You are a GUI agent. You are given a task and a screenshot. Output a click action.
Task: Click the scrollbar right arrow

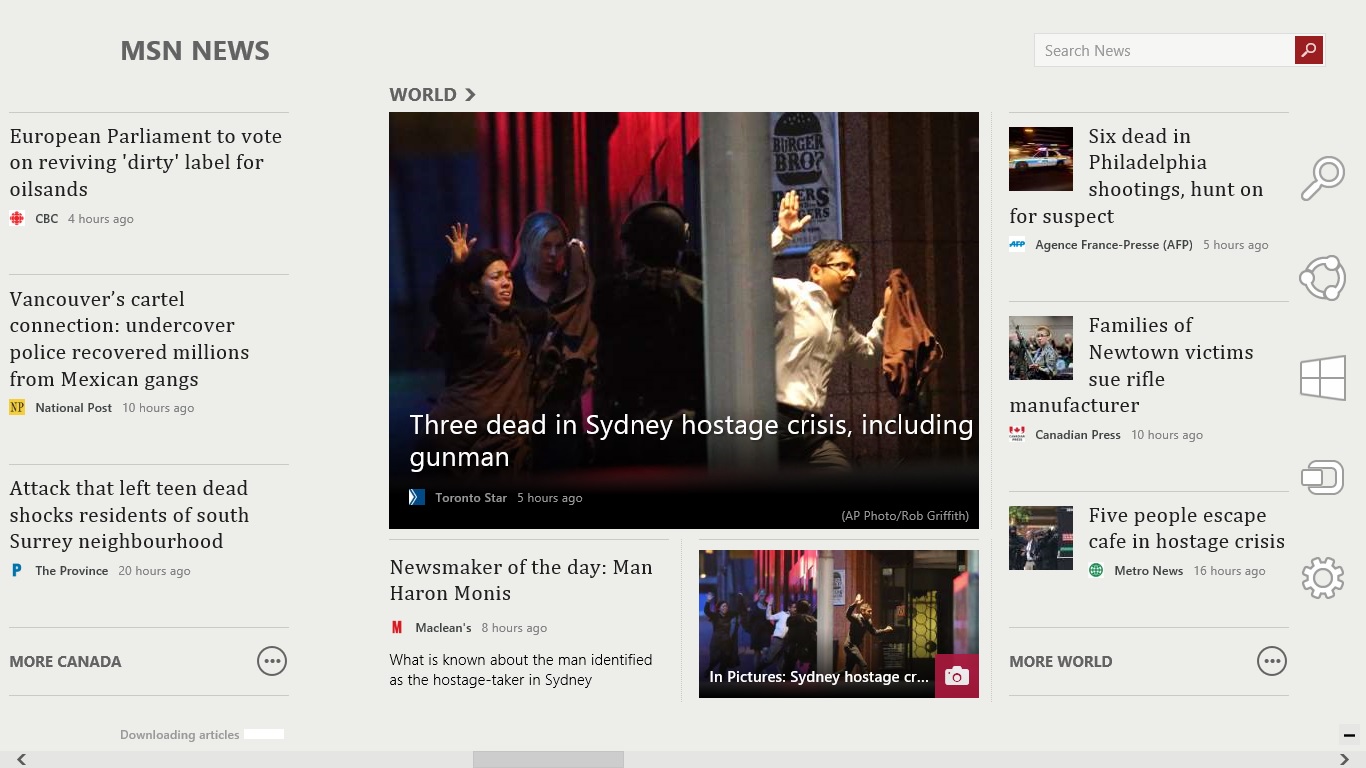click(1344, 760)
